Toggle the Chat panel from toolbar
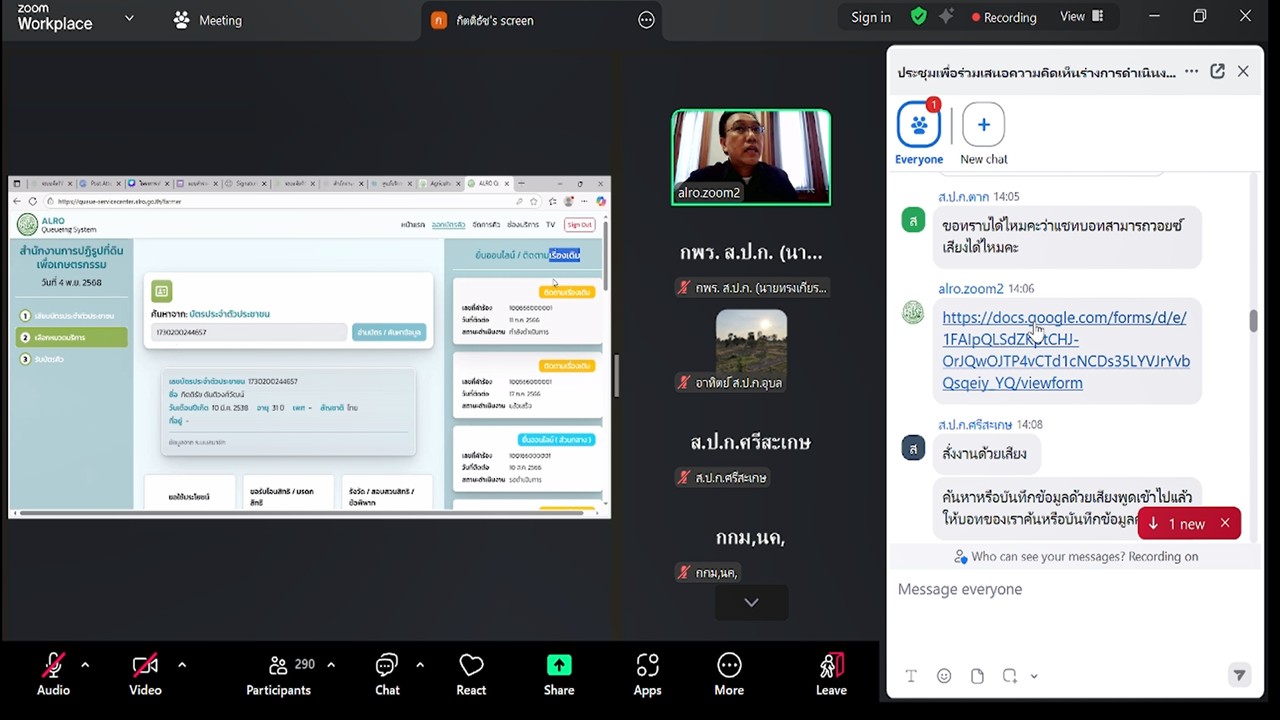Viewport: 1280px width, 720px height. click(387, 675)
